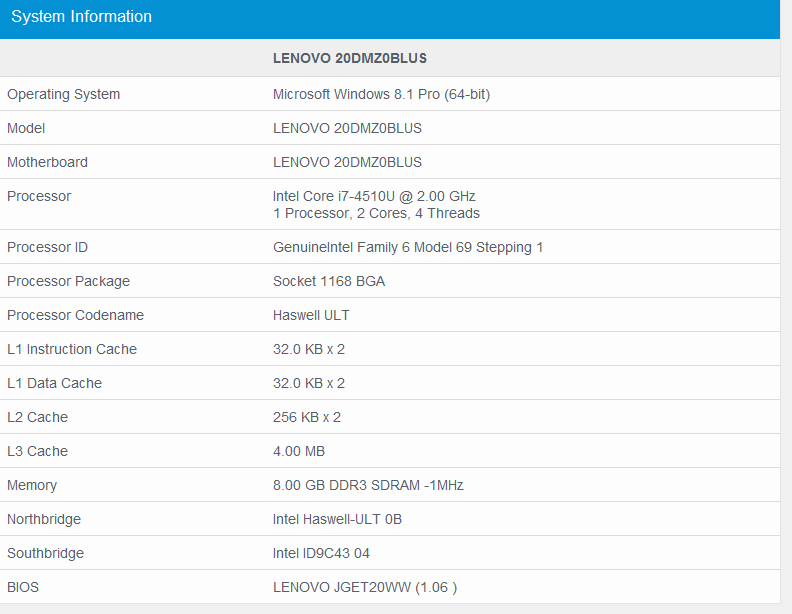Click the L1 Data Cache label
This screenshot has width=792, height=614.
54,383
